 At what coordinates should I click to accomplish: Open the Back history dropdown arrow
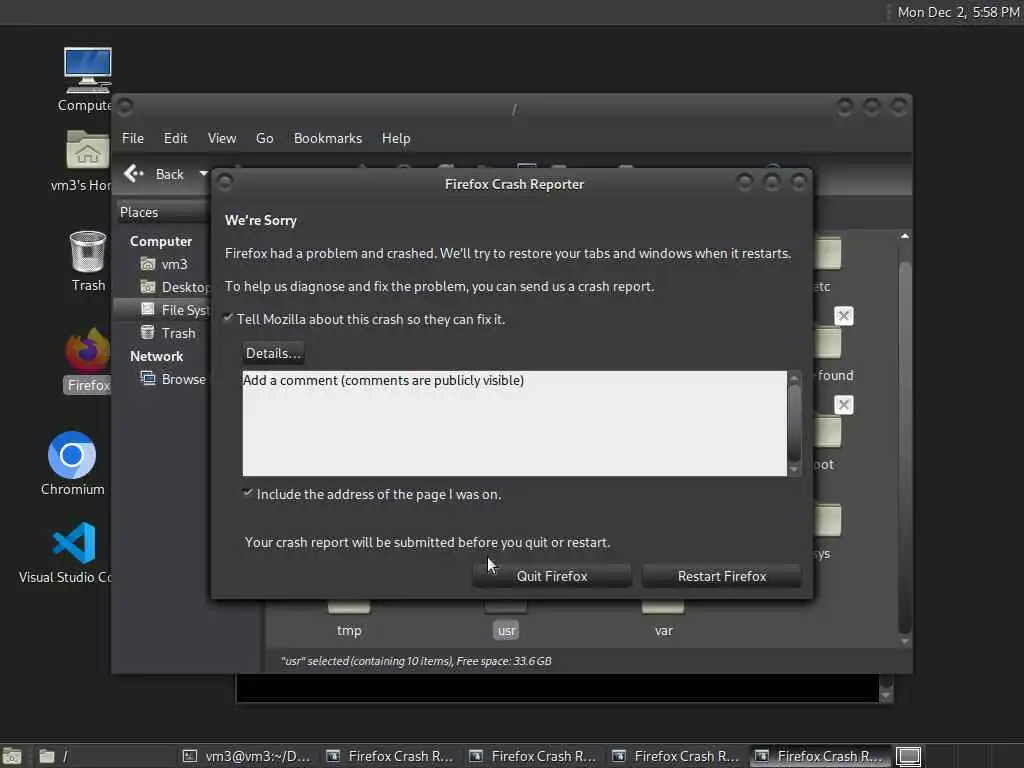204,174
